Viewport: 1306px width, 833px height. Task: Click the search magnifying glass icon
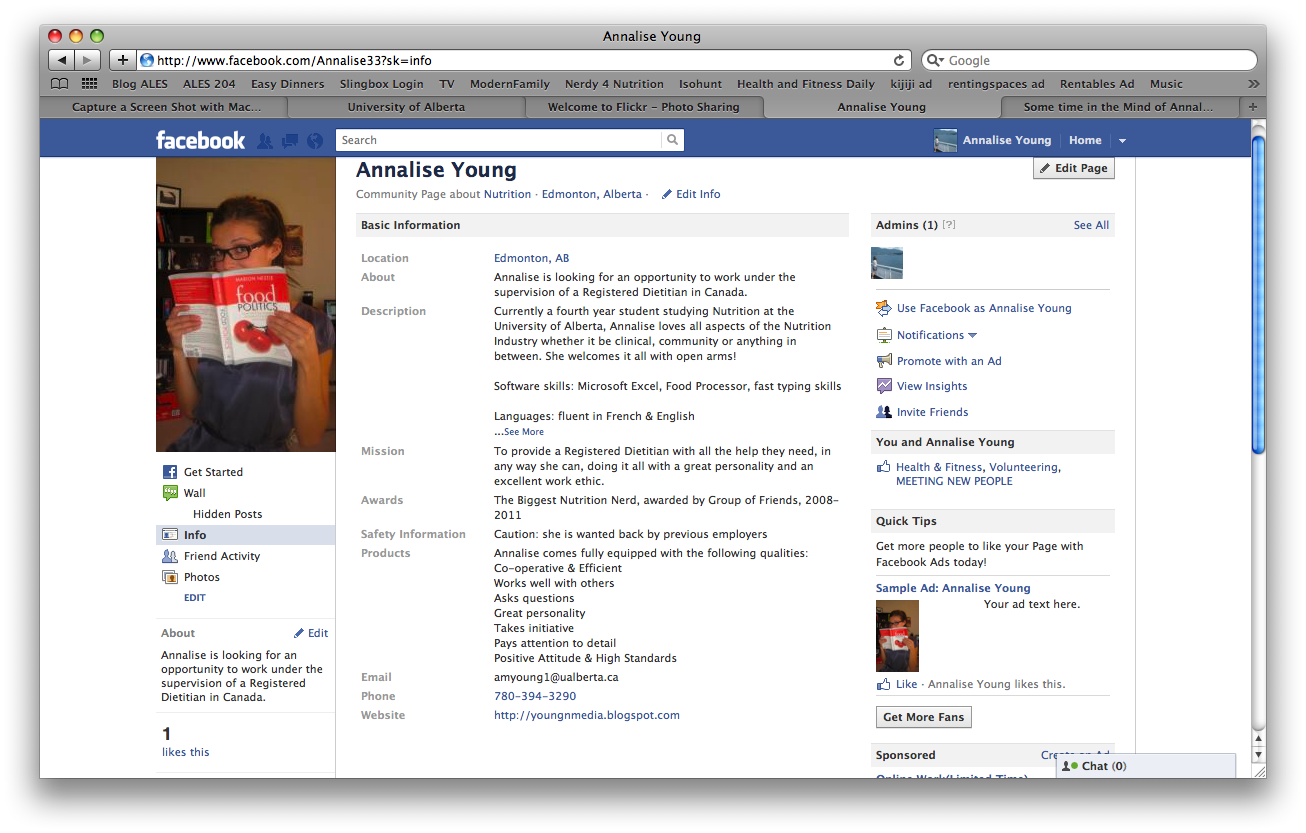click(x=671, y=140)
